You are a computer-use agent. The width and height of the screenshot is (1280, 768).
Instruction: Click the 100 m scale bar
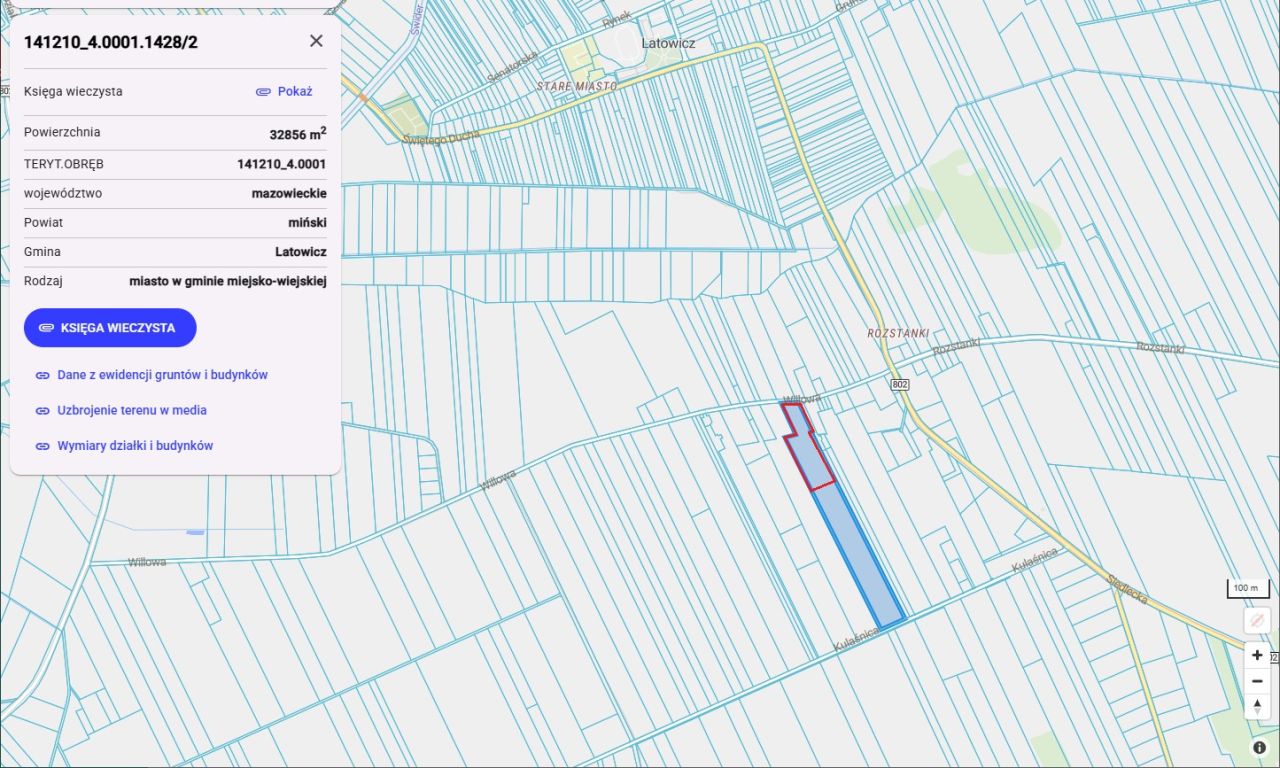[x=1246, y=588]
